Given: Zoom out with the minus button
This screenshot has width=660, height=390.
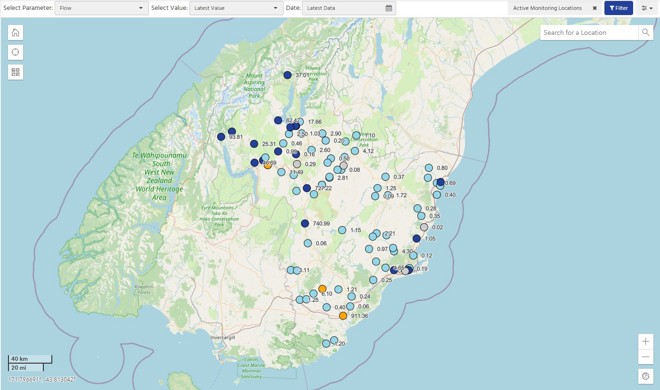Looking at the screenshot, I should [x=645, y=357].
